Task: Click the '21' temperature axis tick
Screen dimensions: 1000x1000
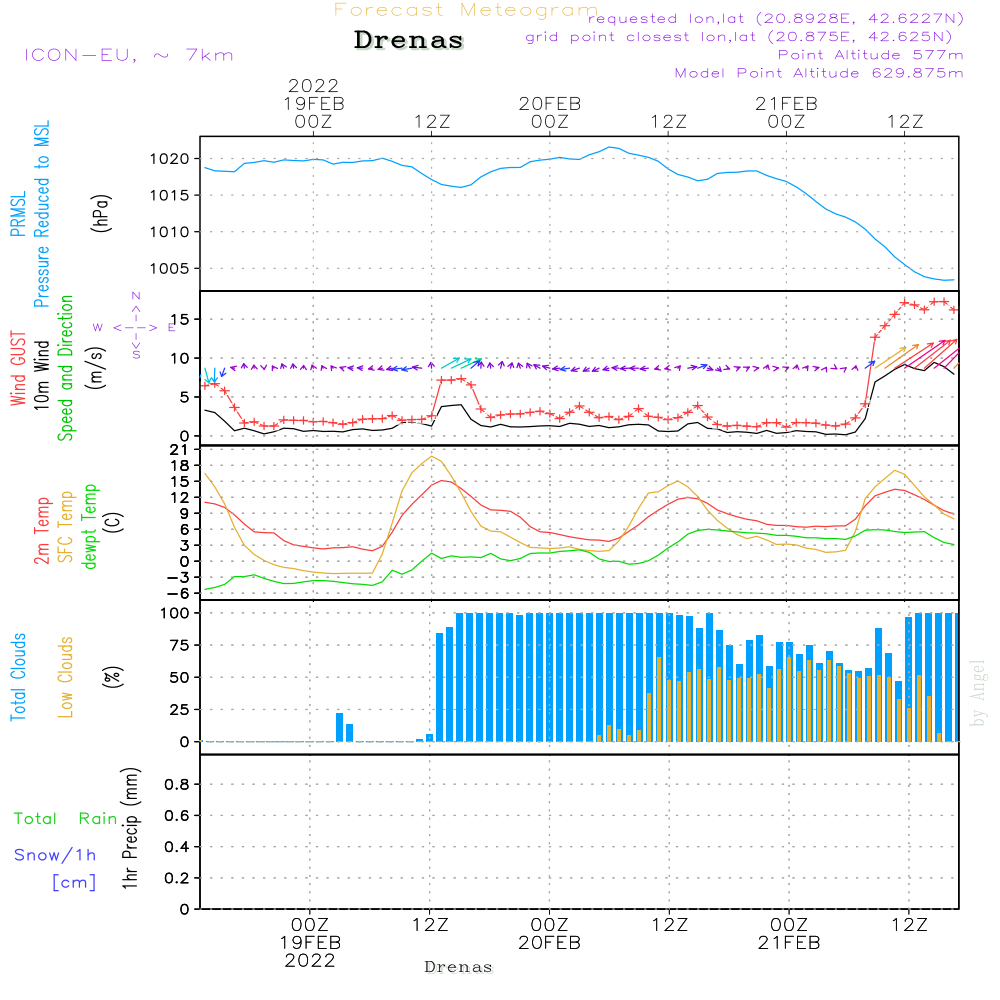Action: tap(180, 450)
